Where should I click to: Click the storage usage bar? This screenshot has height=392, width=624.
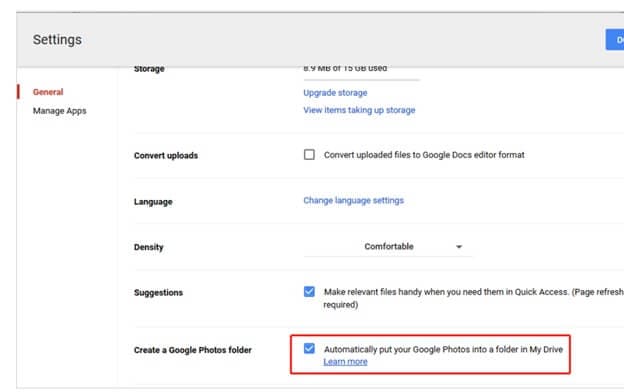pos(361,80)
